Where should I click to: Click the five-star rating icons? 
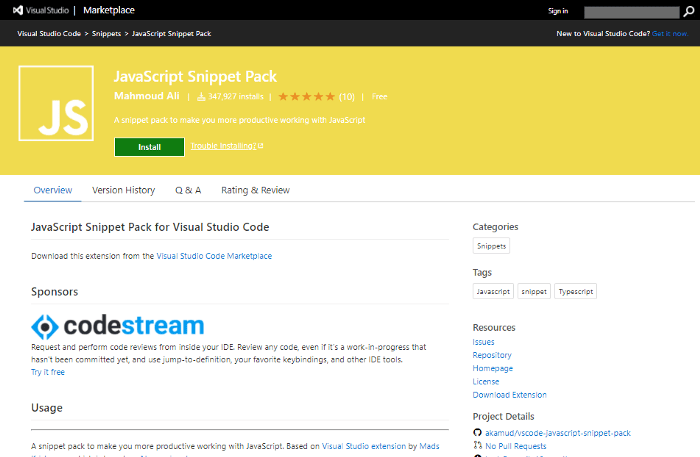(x=306, y=96)
